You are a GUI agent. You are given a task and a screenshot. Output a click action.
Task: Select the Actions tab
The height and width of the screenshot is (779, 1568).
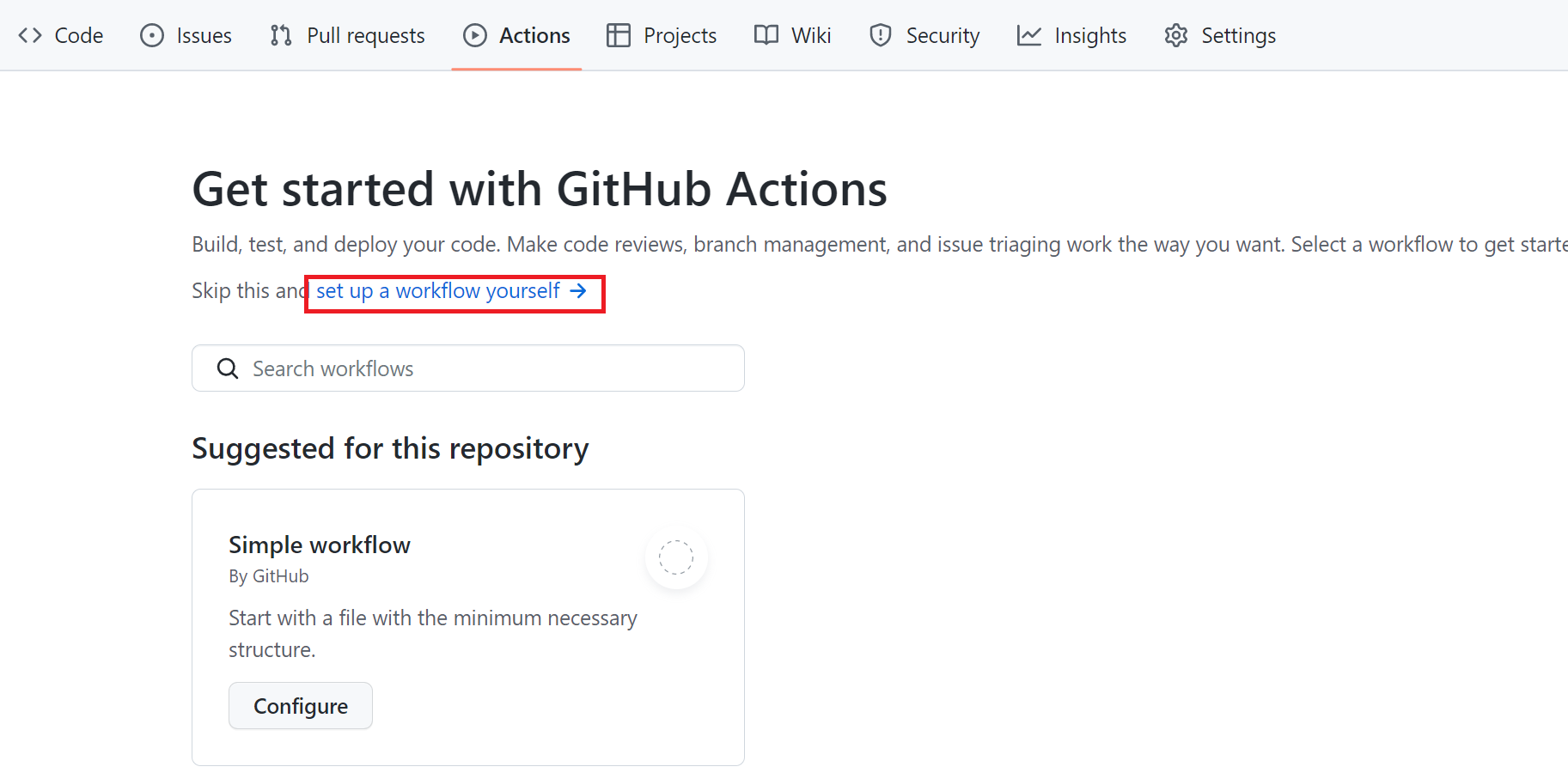pos(516,35)
